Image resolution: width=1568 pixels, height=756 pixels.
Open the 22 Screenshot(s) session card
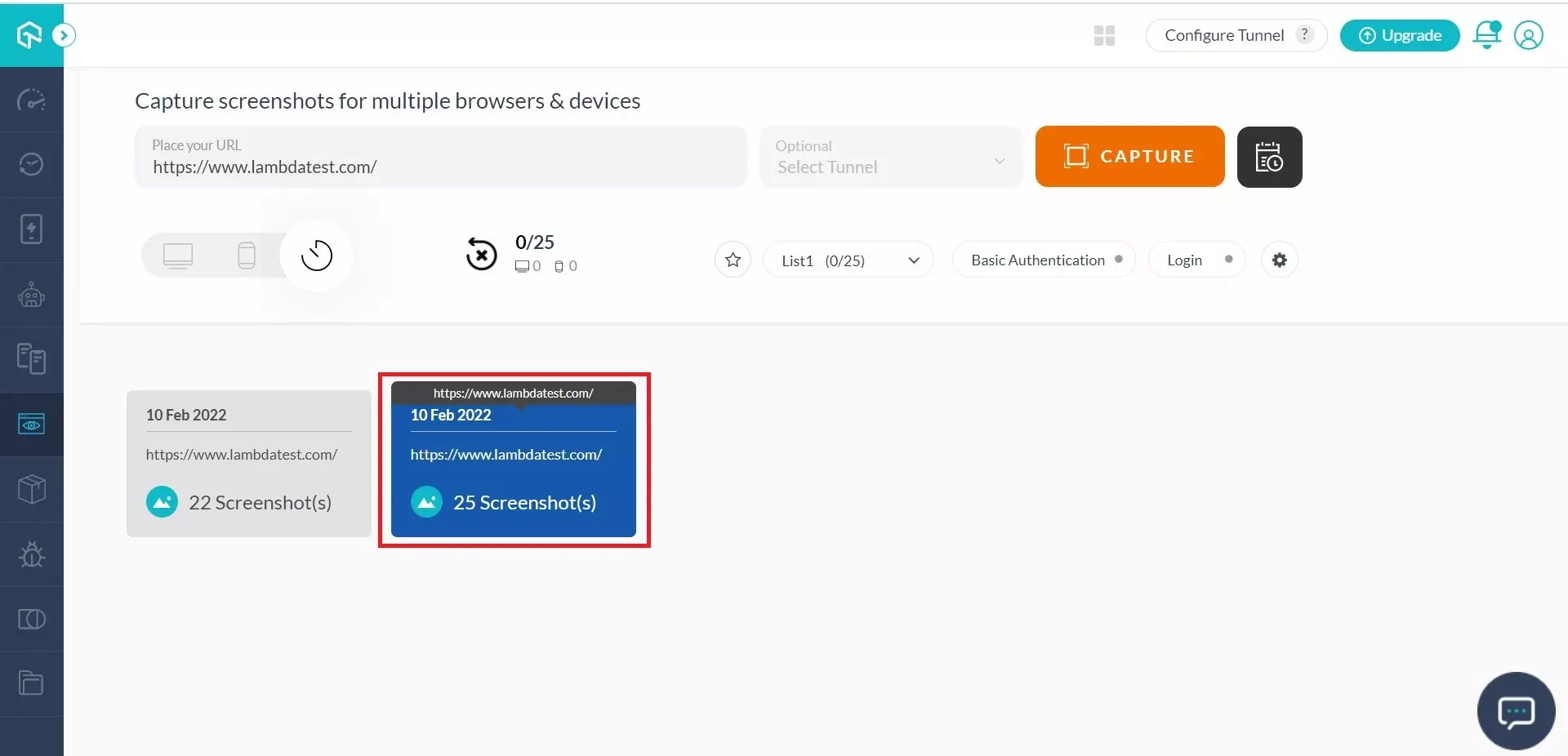pyautogui.click(x=249, y=464)
